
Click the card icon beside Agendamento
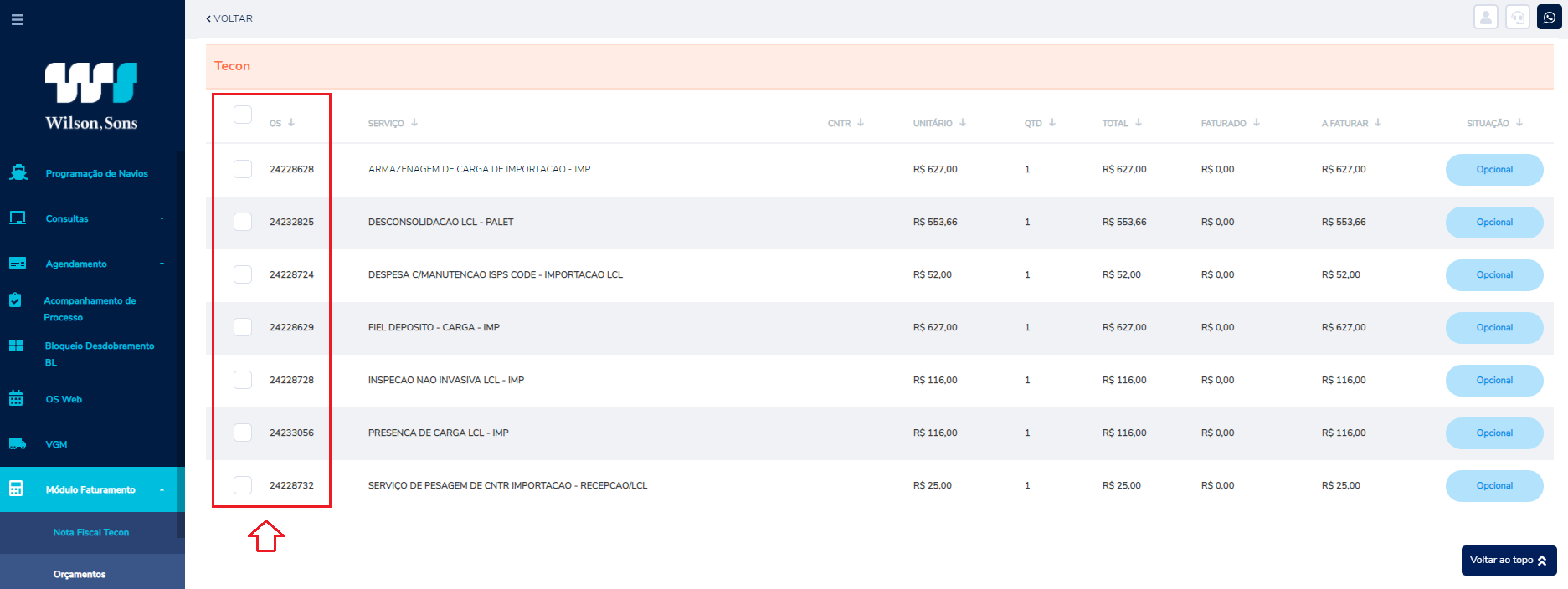[18, 263]
